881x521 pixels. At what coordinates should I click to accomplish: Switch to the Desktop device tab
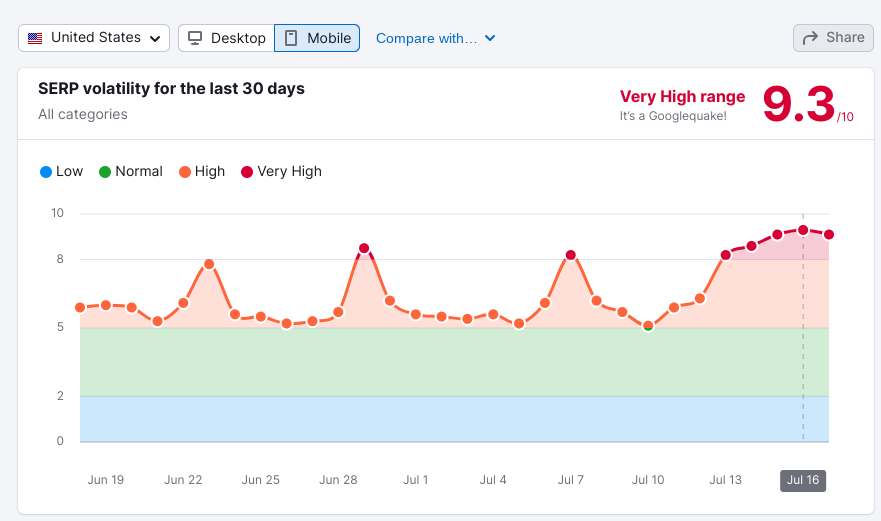point(226,38)
